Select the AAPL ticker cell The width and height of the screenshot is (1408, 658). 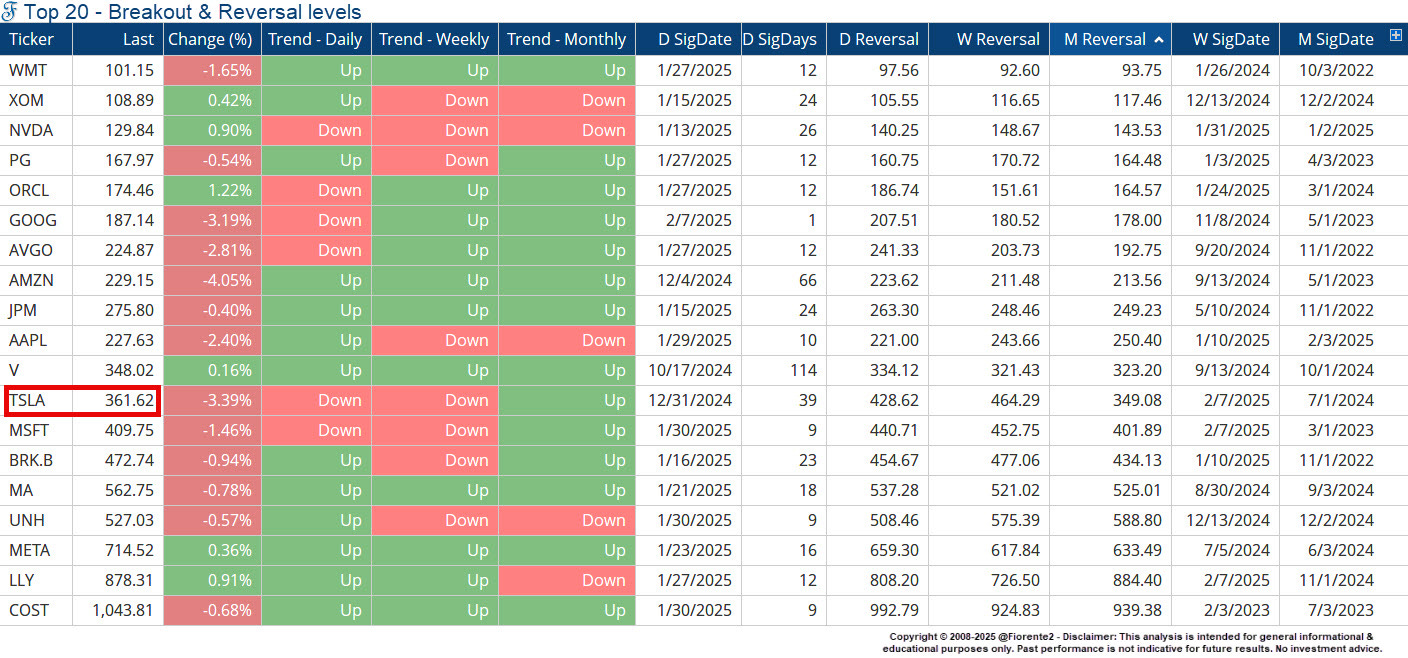pyautogui.click(x=36, y=340)
